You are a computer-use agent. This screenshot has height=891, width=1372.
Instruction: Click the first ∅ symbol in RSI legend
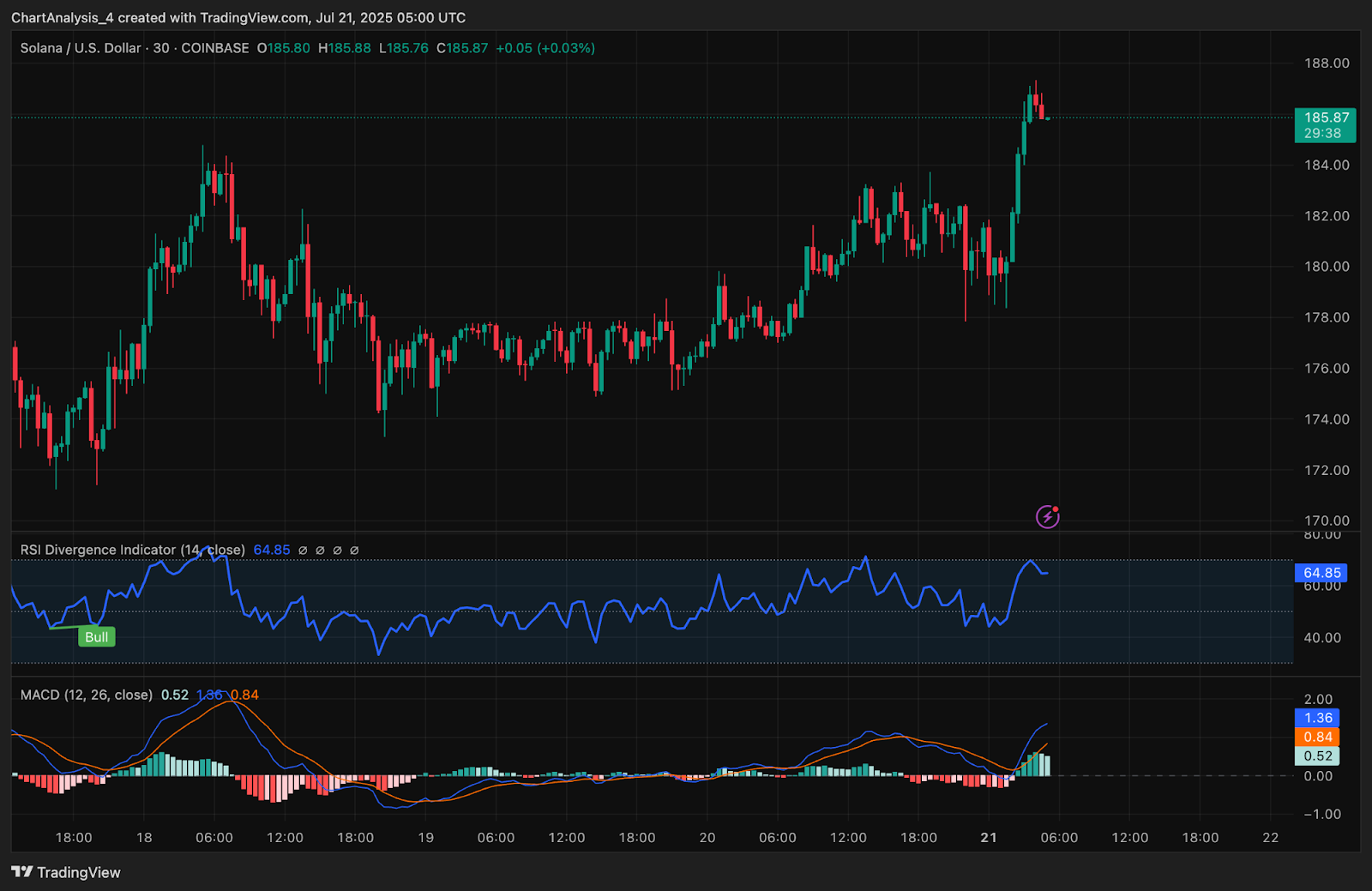[x=303, y=550]
